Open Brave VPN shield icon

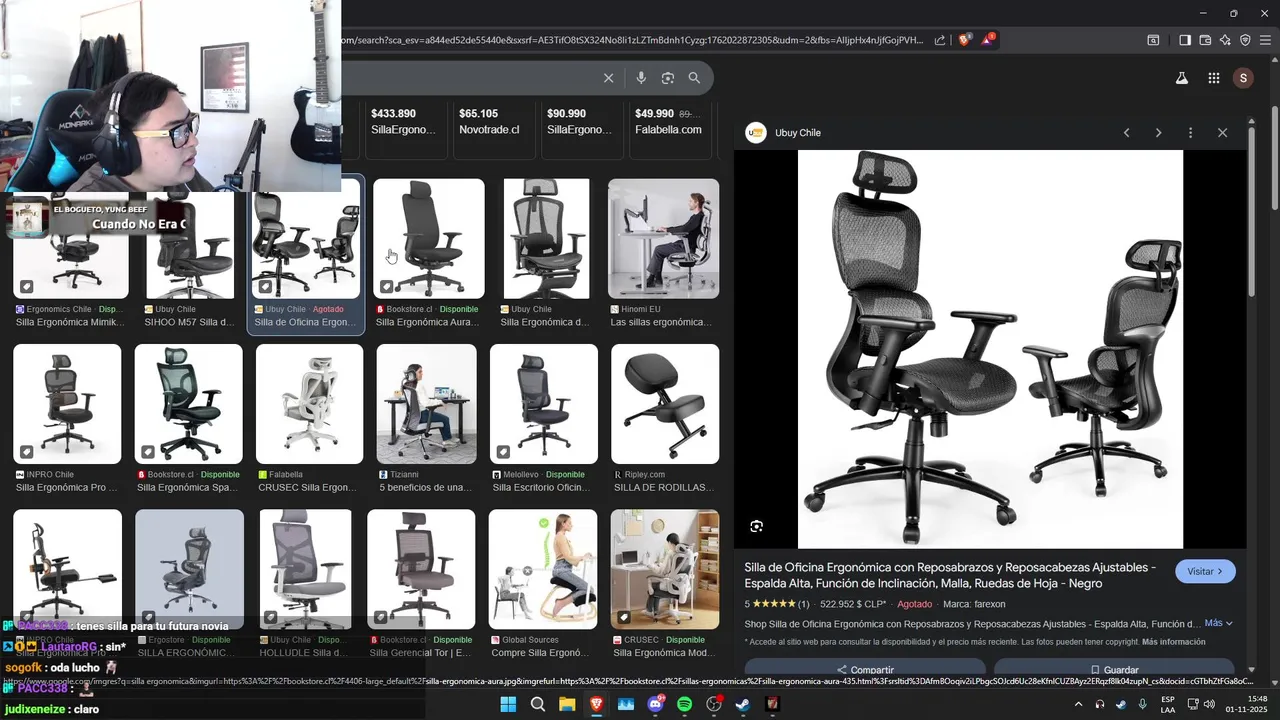point(1245,40)
